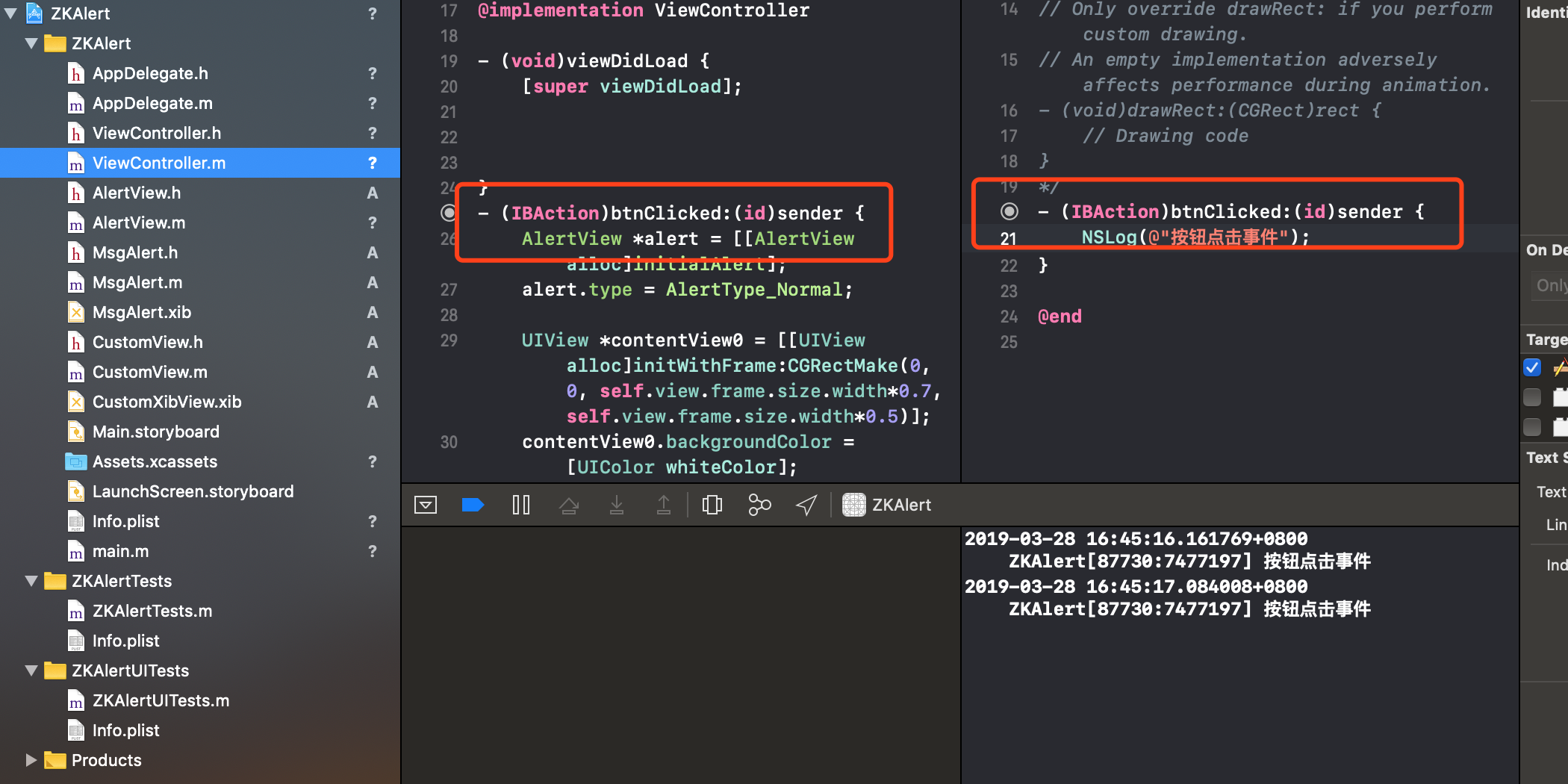Uncheck the checked Target Membership checkbox
This screenshot has width=1568, height=784.
[x=1532, y=367]
